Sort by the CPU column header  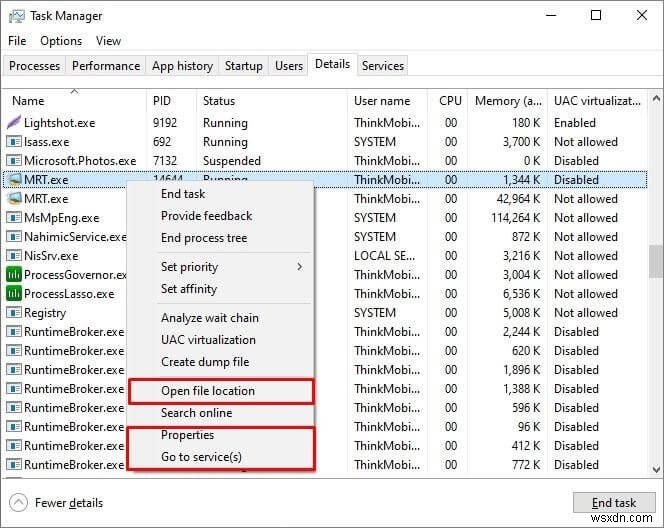[450, 101]
